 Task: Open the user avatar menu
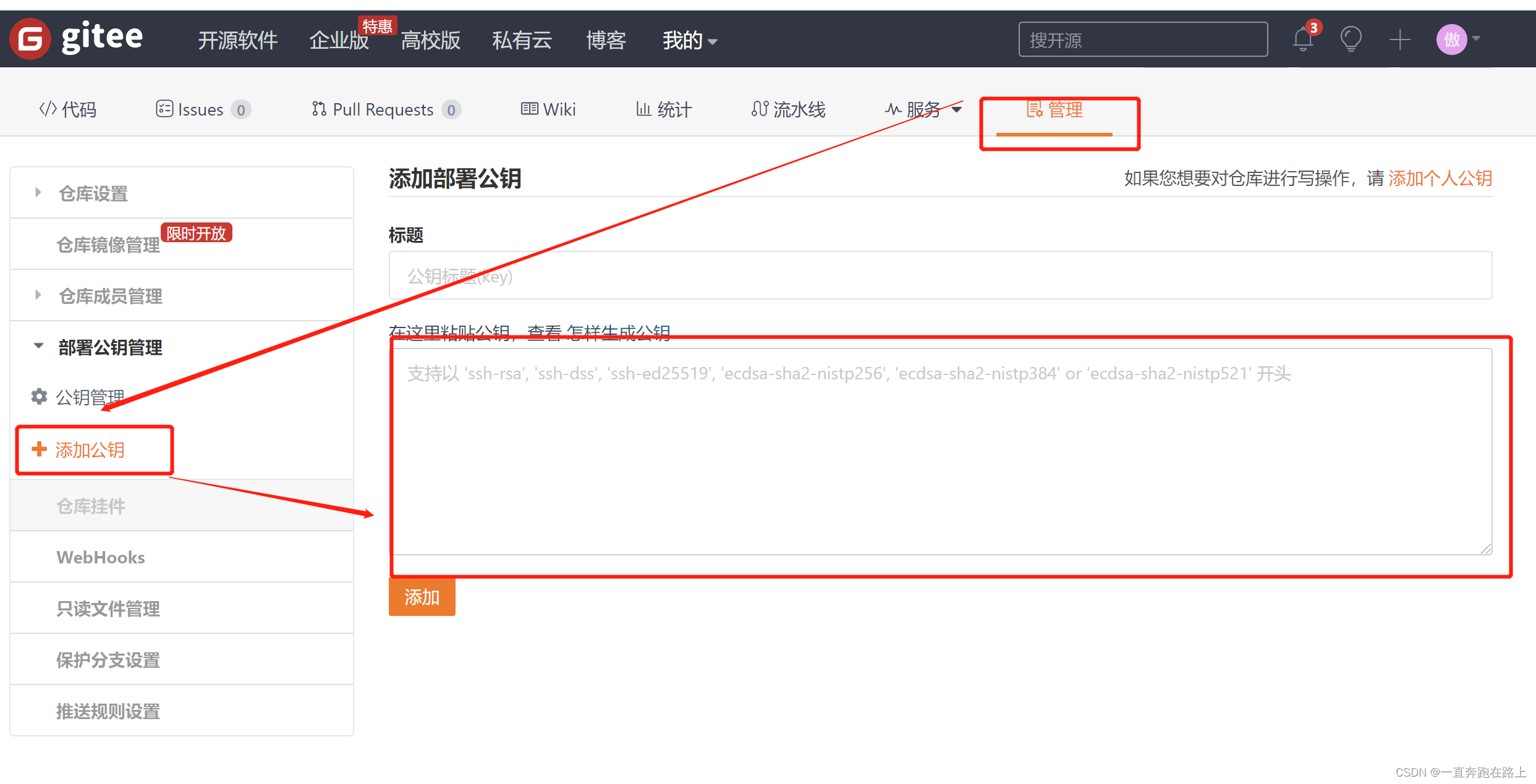coord(1451,40)
